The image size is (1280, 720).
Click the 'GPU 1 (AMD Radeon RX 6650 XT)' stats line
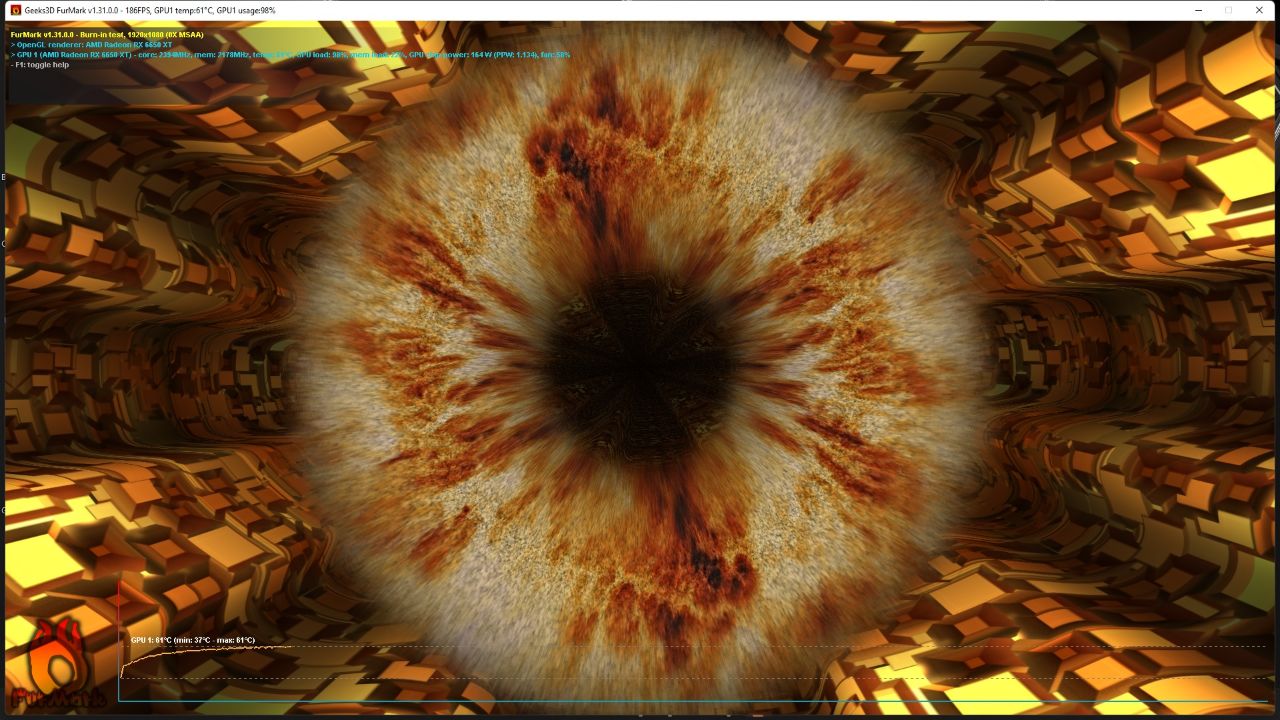tap(290, 54)
